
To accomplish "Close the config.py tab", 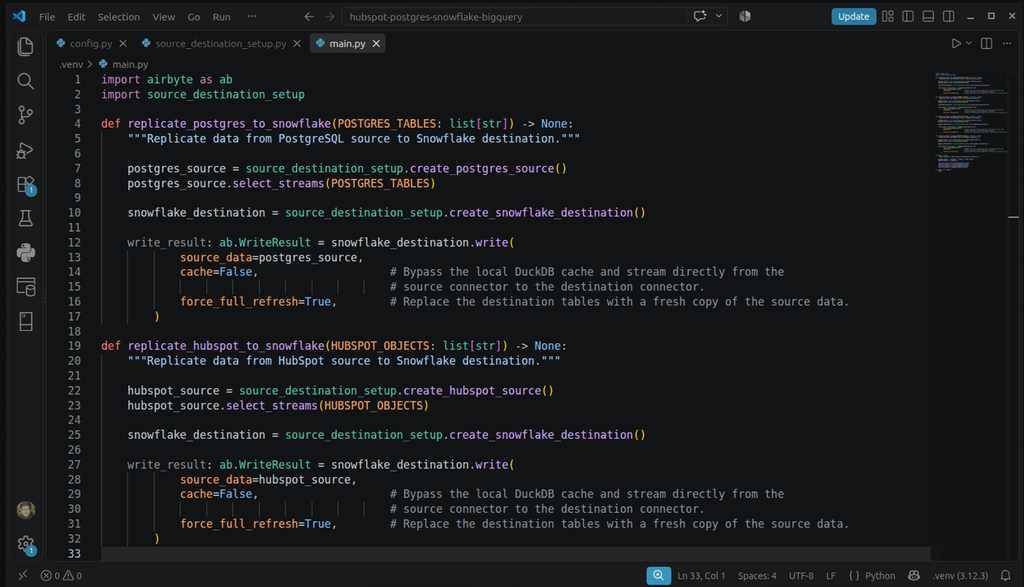I will click(123, 43).
